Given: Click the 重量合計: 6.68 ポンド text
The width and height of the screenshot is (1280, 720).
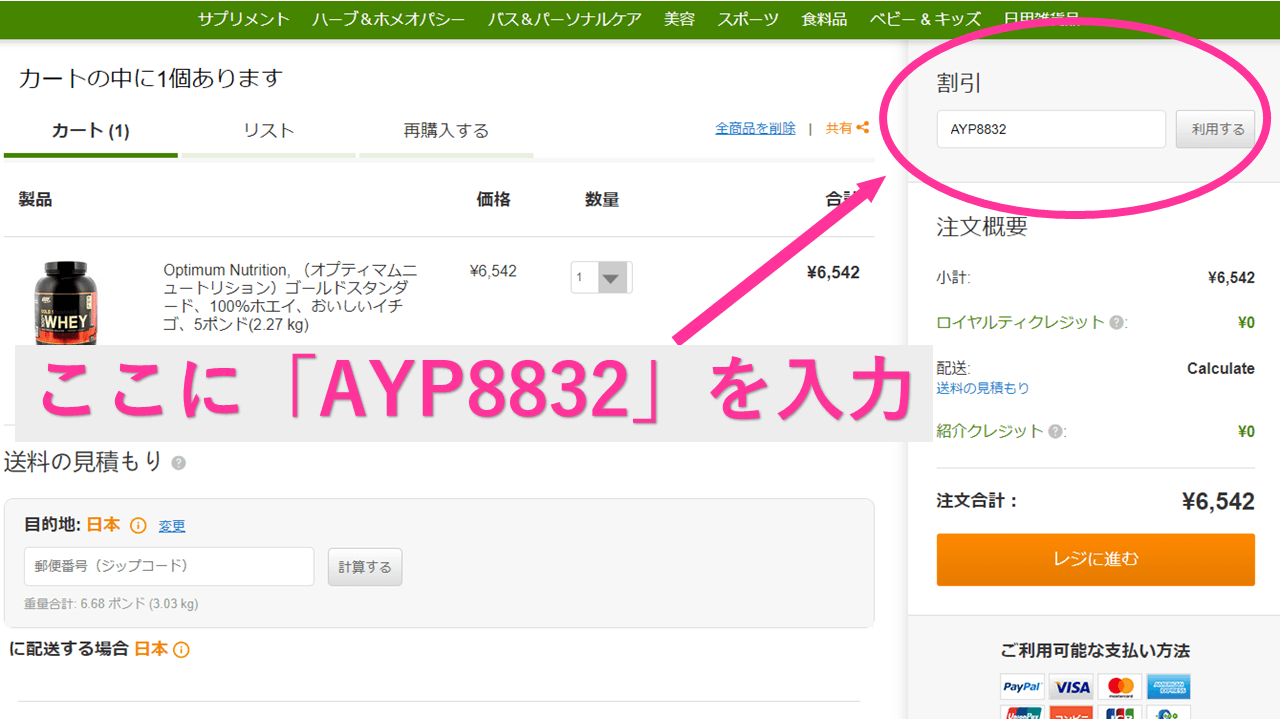Looking at the screenshot, I should coord(111,604).
